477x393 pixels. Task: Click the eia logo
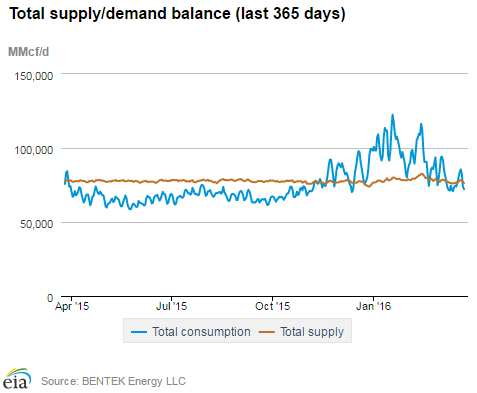pyautogui.click(x=17, y=378)
